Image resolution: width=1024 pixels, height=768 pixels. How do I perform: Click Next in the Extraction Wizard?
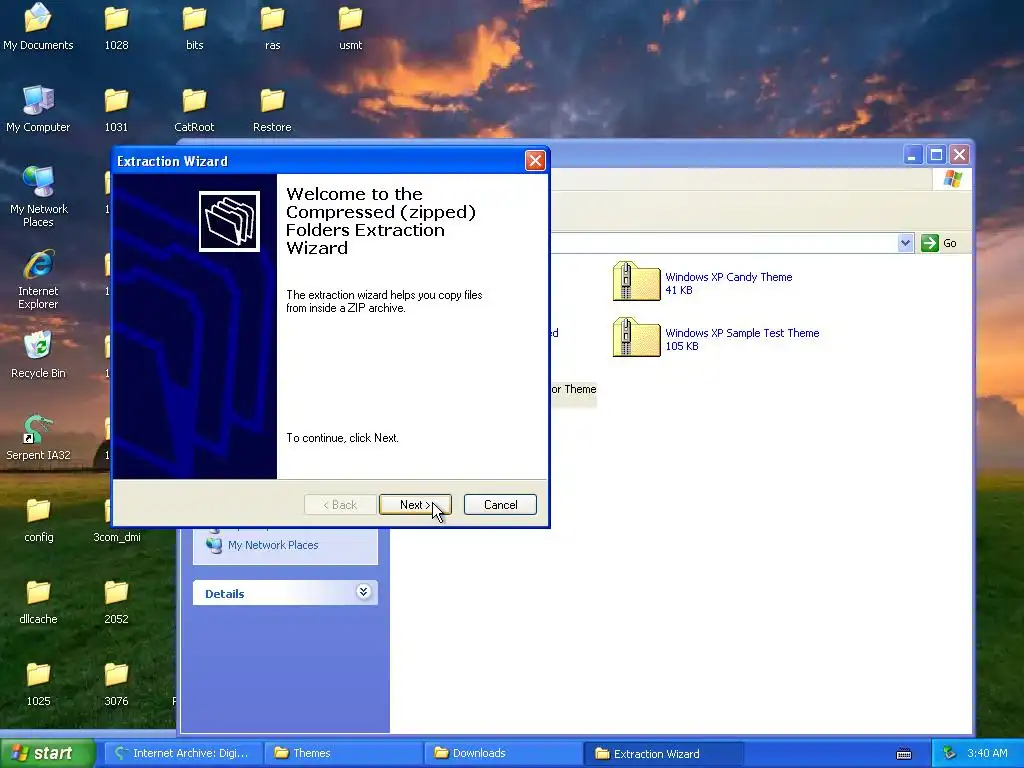point(415,505)
